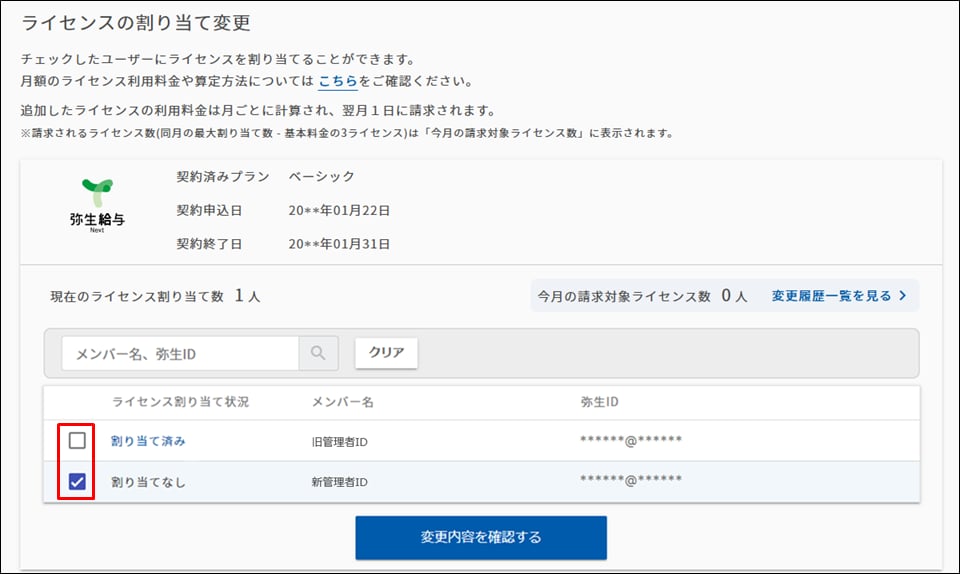Click the メンバー名 column header
960x574 pixels.
tap(342, 402)
